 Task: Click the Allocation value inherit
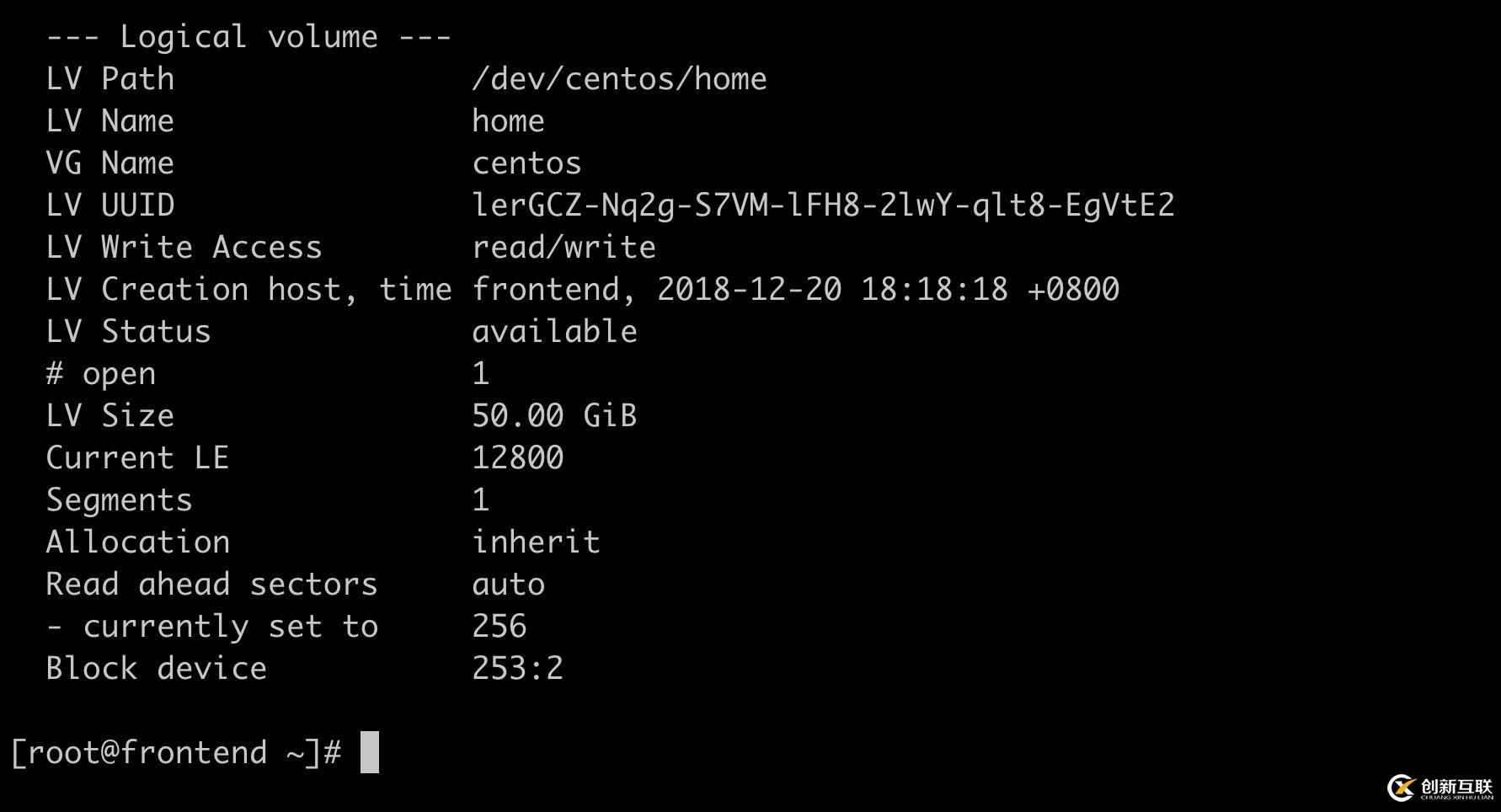pyautogui.click(x=536, y=542)
